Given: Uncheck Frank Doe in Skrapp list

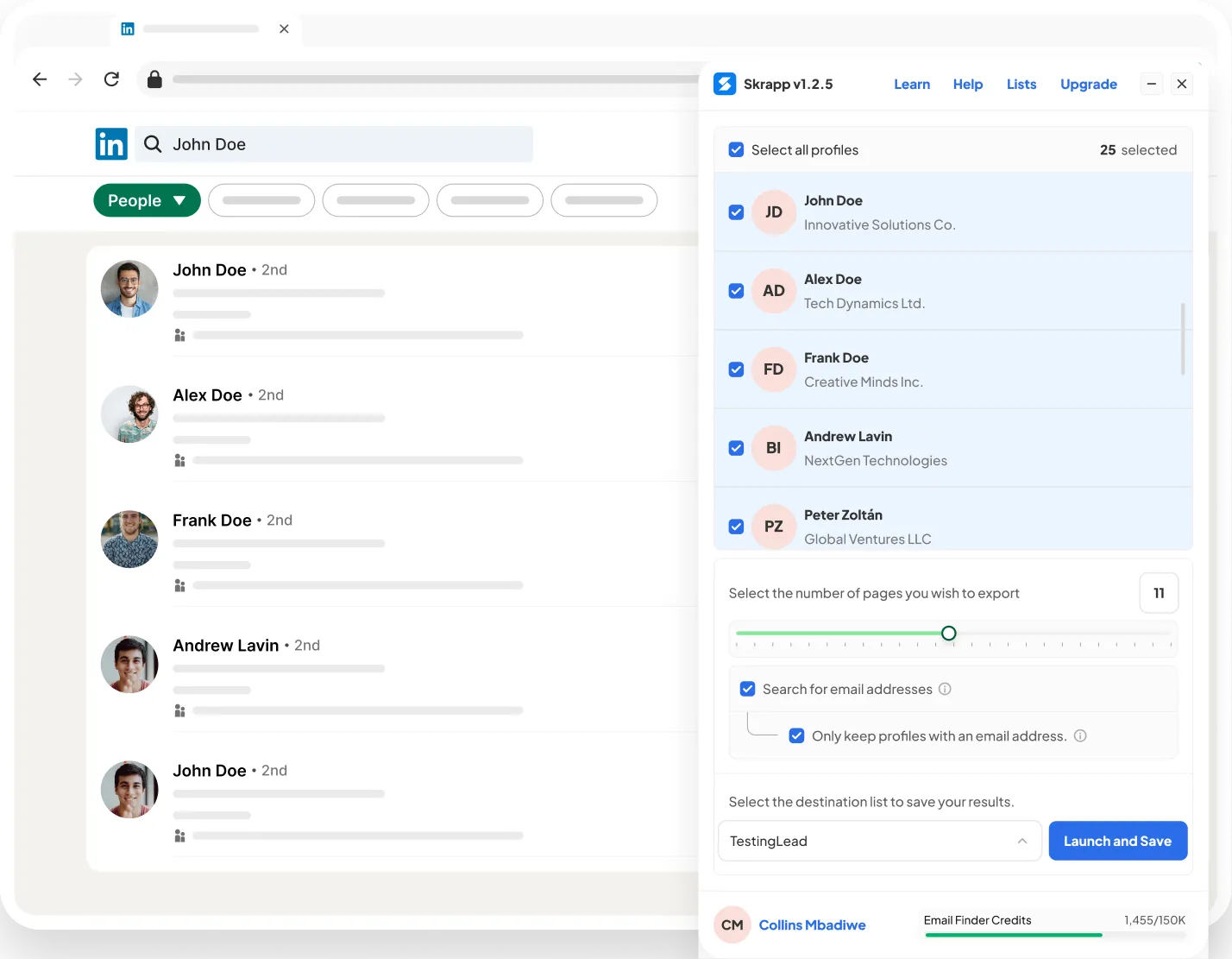Looking at the screenshot, I should pyautogui.click(x=736, y=369).
